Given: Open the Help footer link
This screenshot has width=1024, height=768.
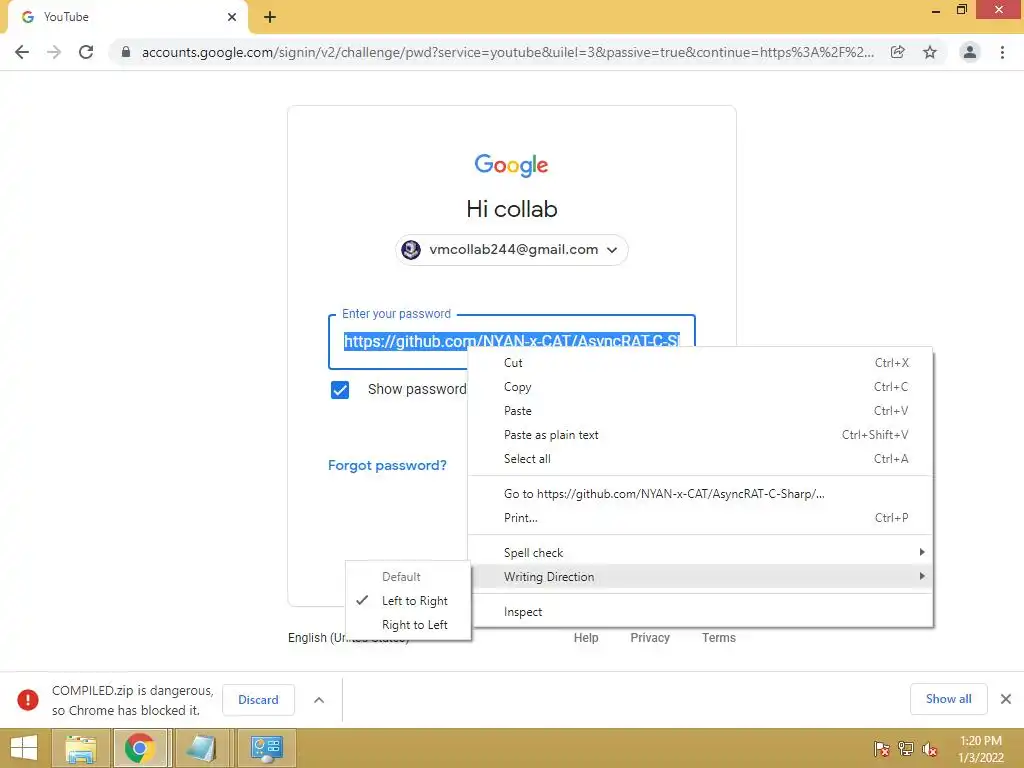Looking at the screenshot, I should click(x=586, y=638).
